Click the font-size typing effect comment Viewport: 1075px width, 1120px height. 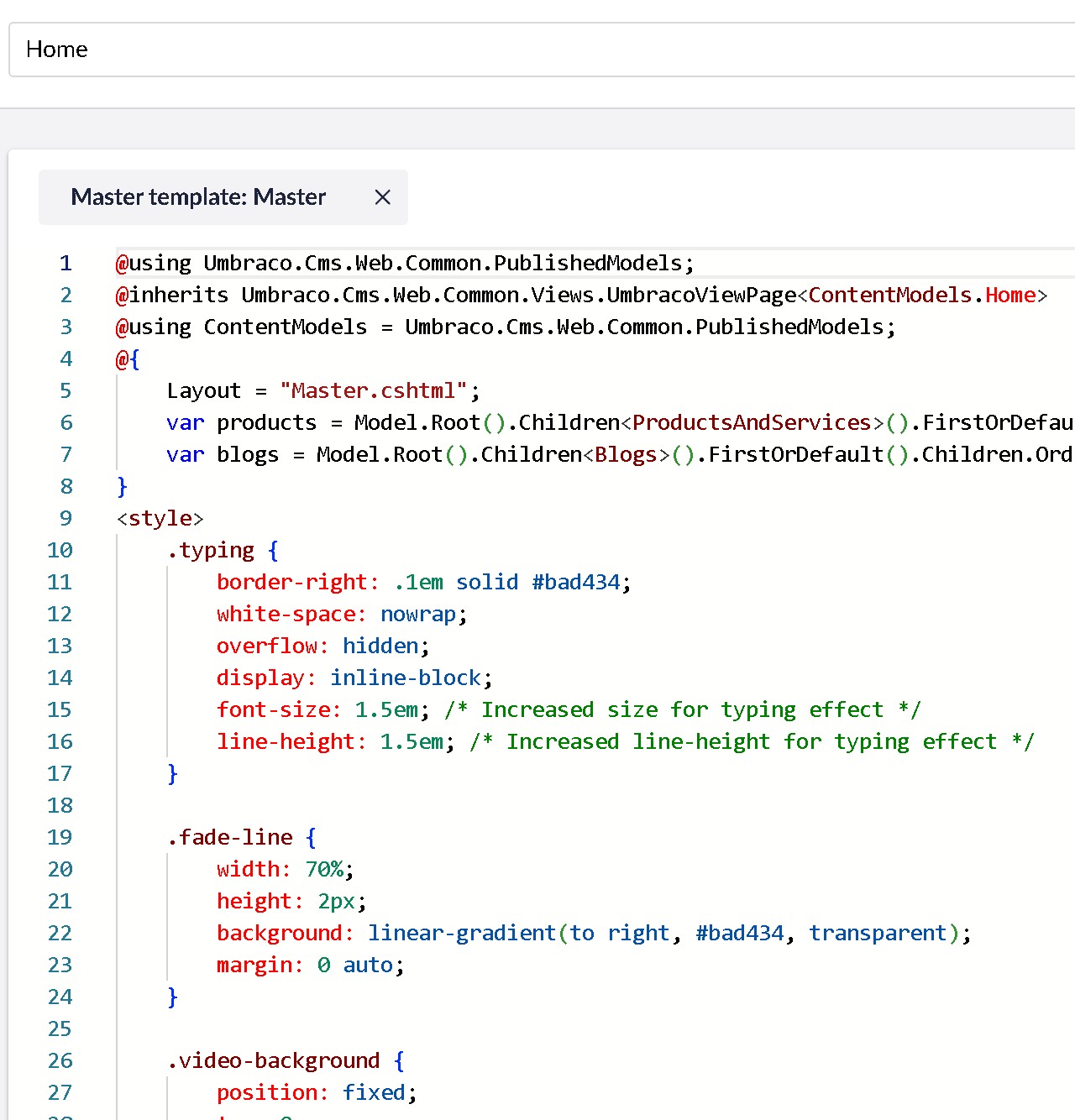pos(682,710)
